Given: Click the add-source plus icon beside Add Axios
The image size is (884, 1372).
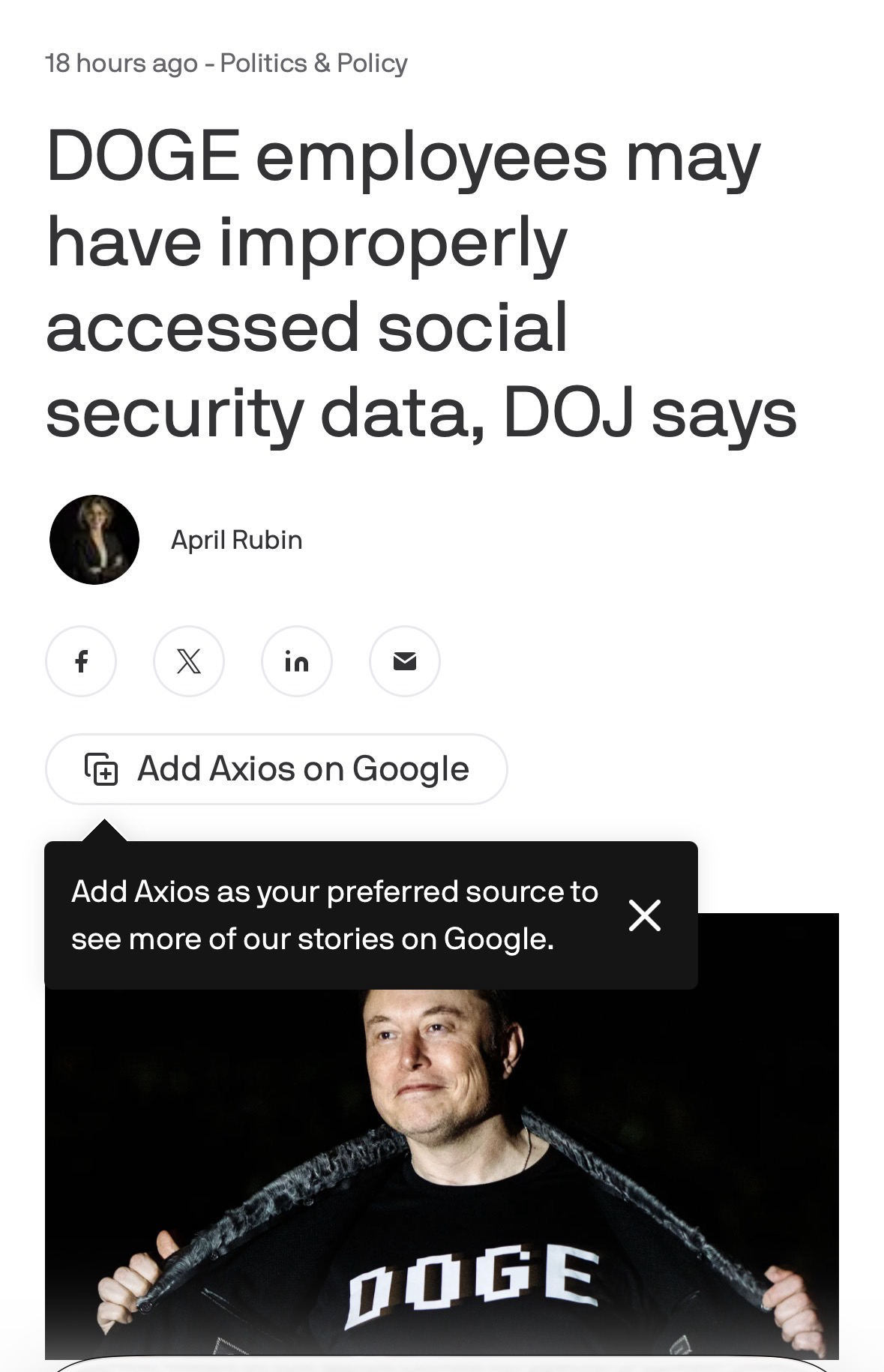Looking at the screenshot, I should click(x=101, y=769).
